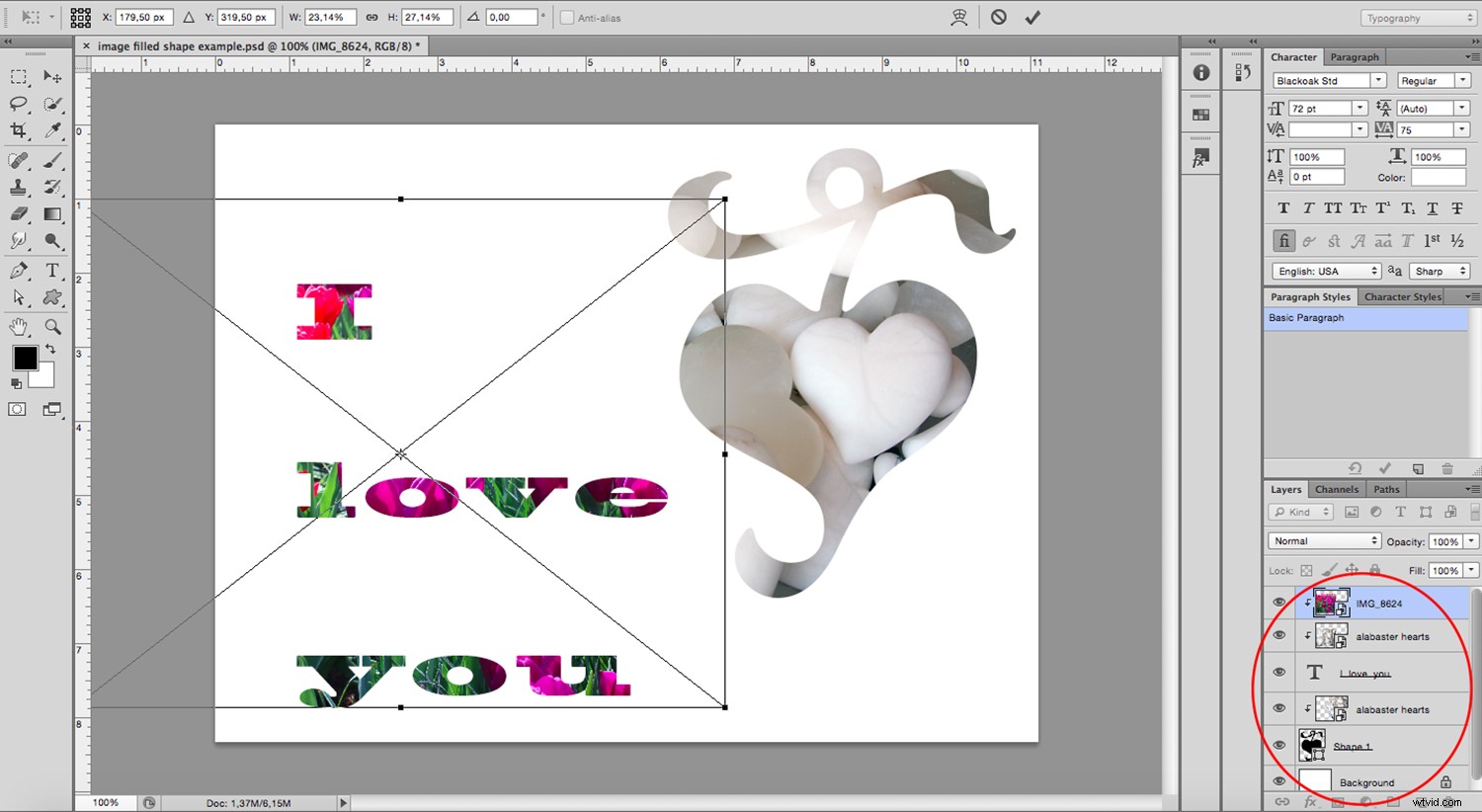Open the Custom Shape tool

tap(52, 297)
